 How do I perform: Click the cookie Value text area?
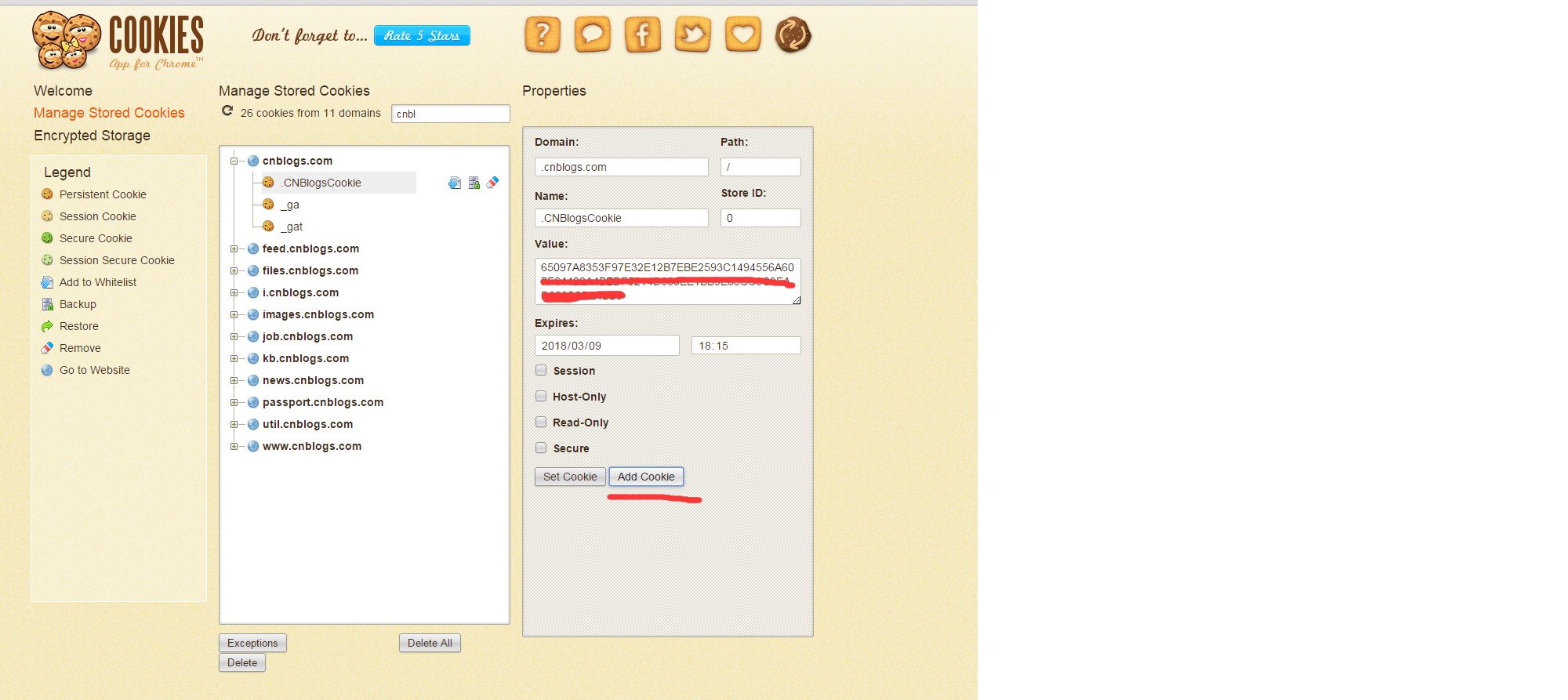[668, 281]
